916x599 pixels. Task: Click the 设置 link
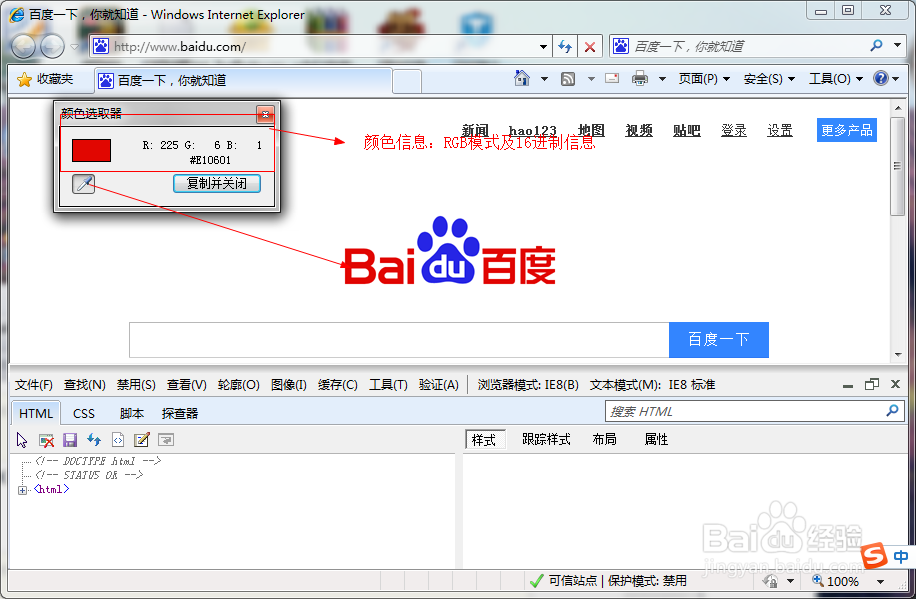click(x=780, y=130)
